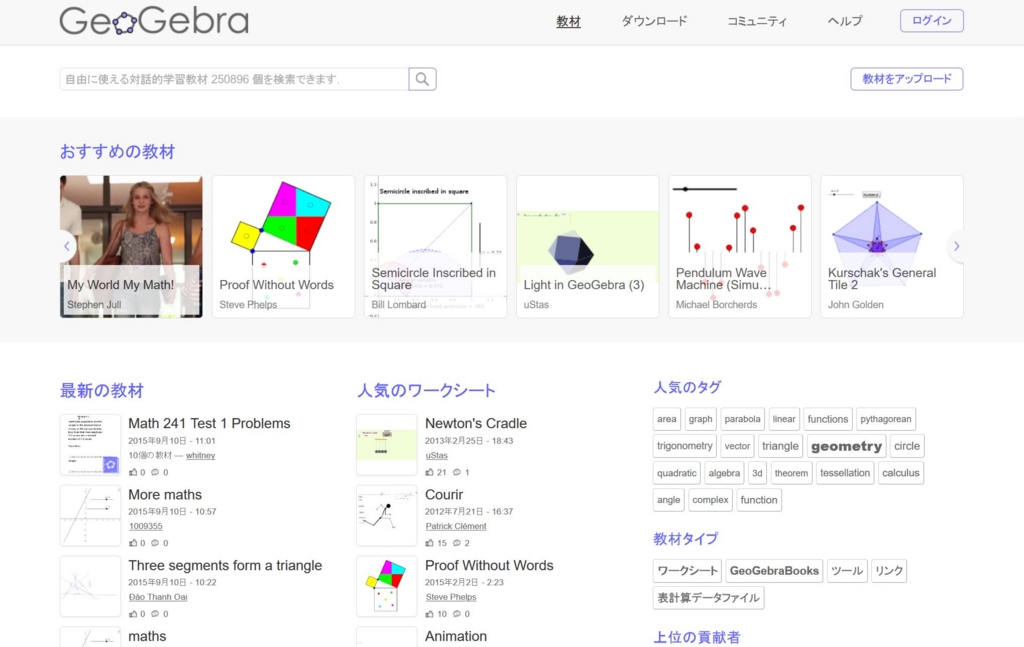The image size is (1024, 647).
Task: Focus the materials search field
Action: (x=234, y=79)
